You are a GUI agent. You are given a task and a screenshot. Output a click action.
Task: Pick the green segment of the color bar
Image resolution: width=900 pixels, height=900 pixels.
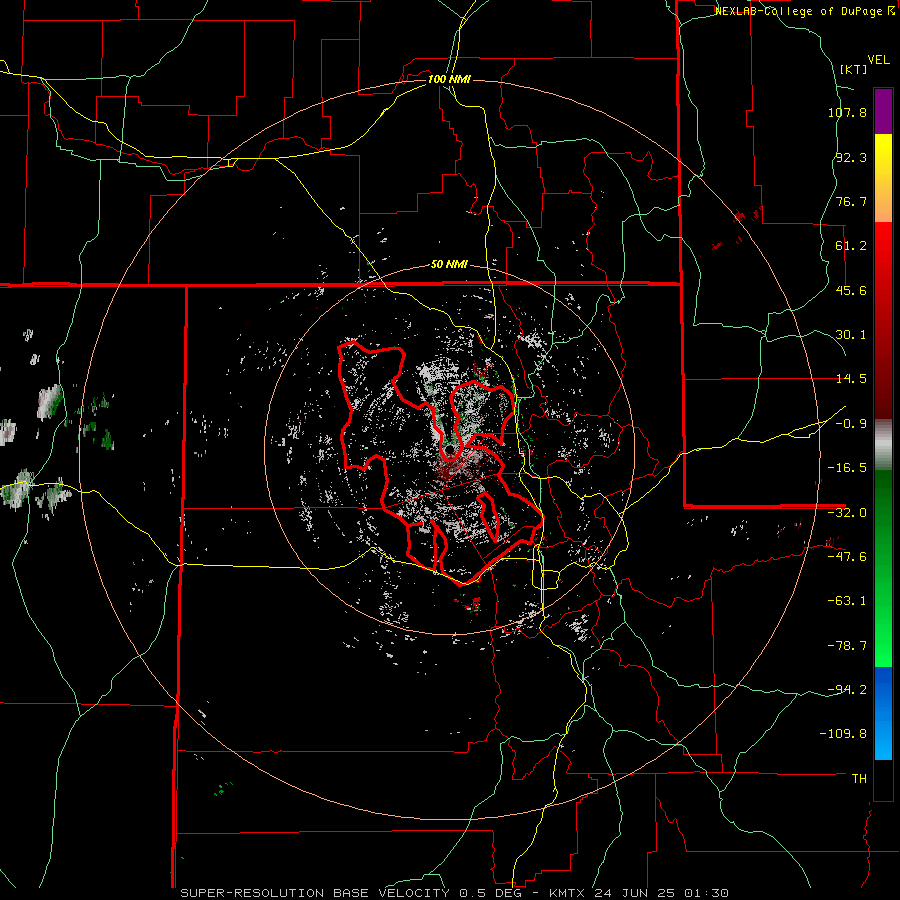click(883, 568)
